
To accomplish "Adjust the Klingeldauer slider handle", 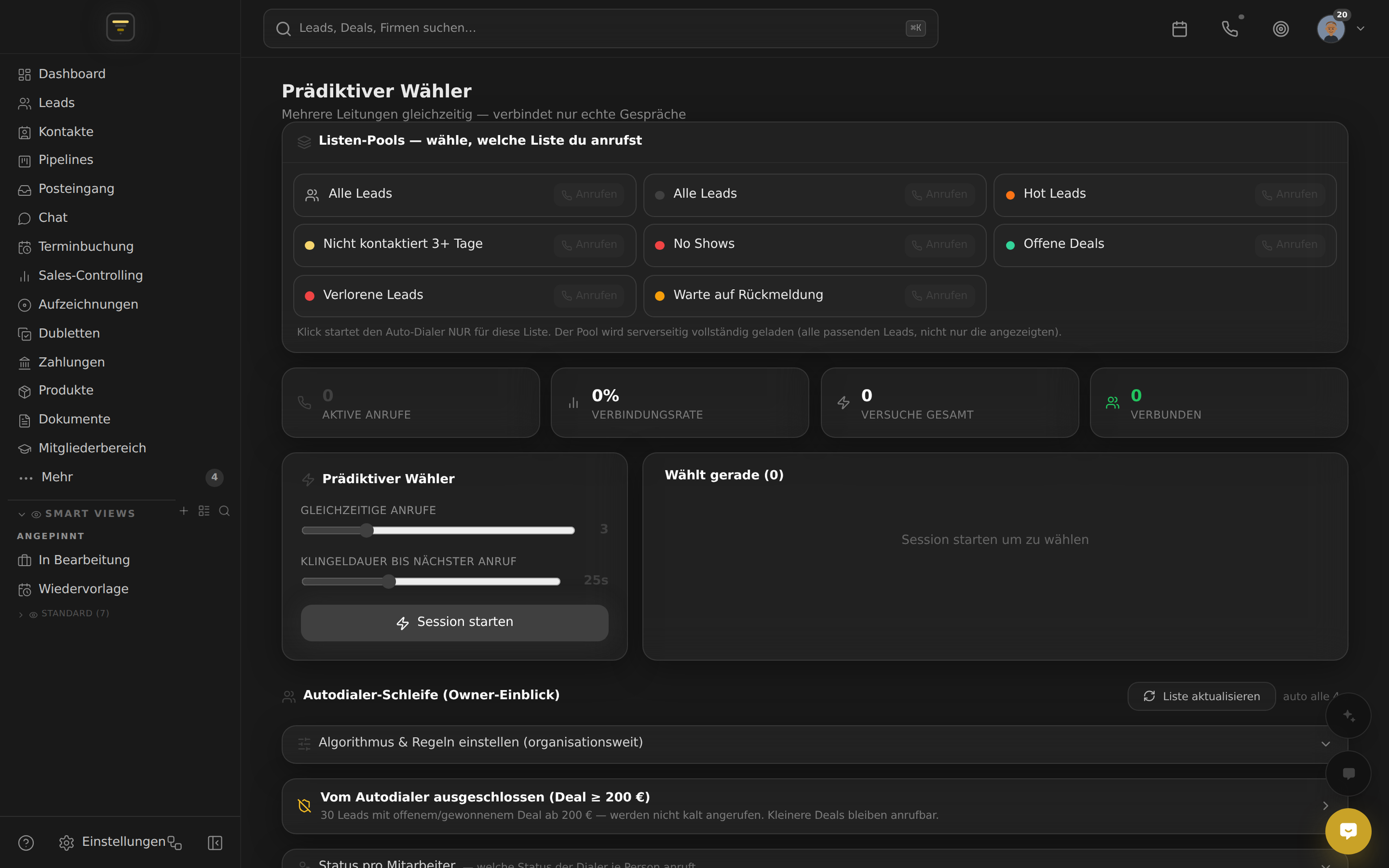I will coord(388,582).
